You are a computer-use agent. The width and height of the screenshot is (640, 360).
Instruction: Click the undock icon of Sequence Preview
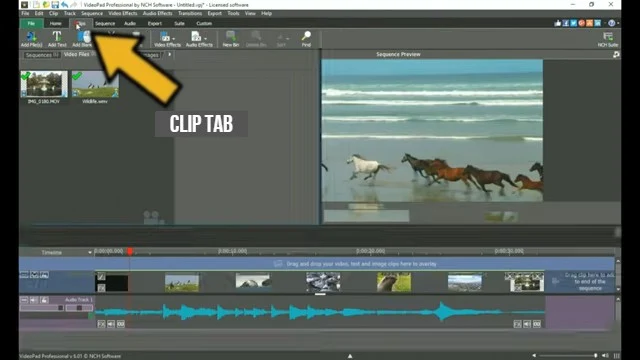coord(616,54)
